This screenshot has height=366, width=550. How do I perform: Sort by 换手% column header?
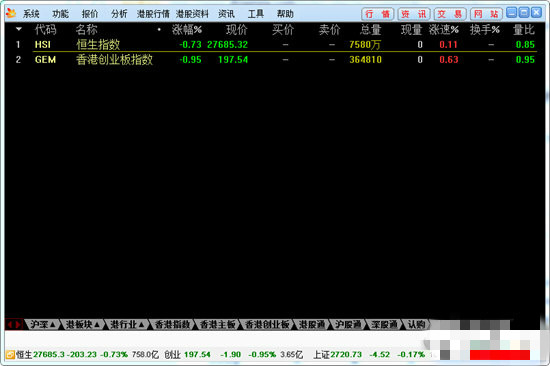[485, 30]
